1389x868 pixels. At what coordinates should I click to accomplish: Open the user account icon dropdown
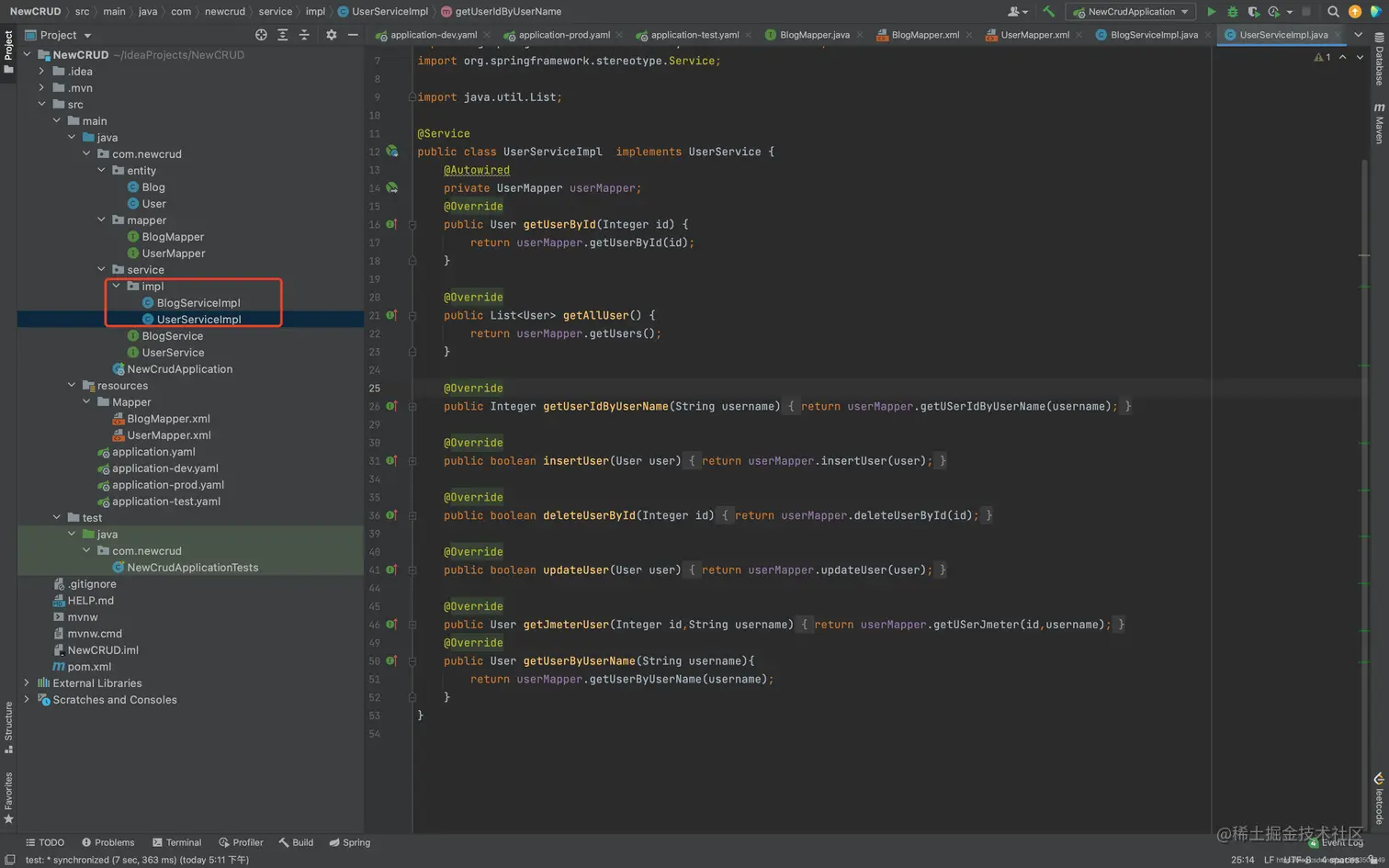1017,11
